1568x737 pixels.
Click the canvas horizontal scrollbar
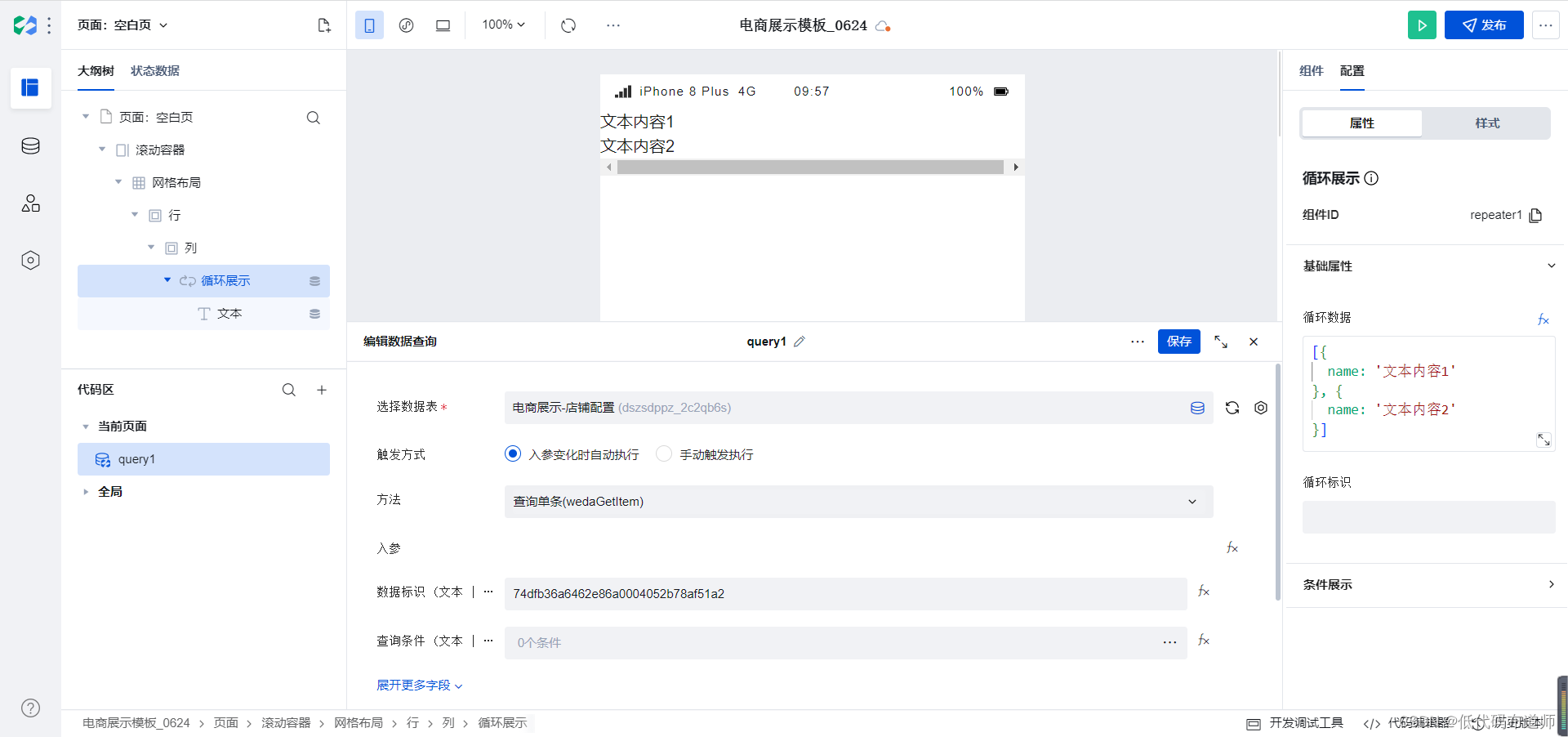(x=812, y=167)
